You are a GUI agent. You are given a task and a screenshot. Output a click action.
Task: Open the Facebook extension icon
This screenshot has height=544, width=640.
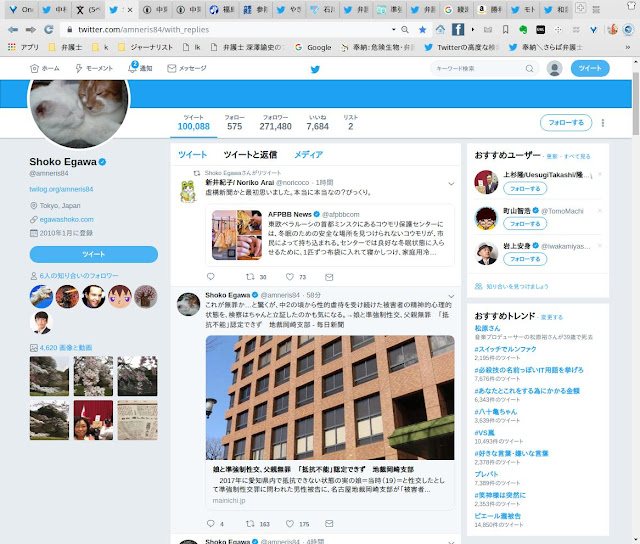(458, 29)
